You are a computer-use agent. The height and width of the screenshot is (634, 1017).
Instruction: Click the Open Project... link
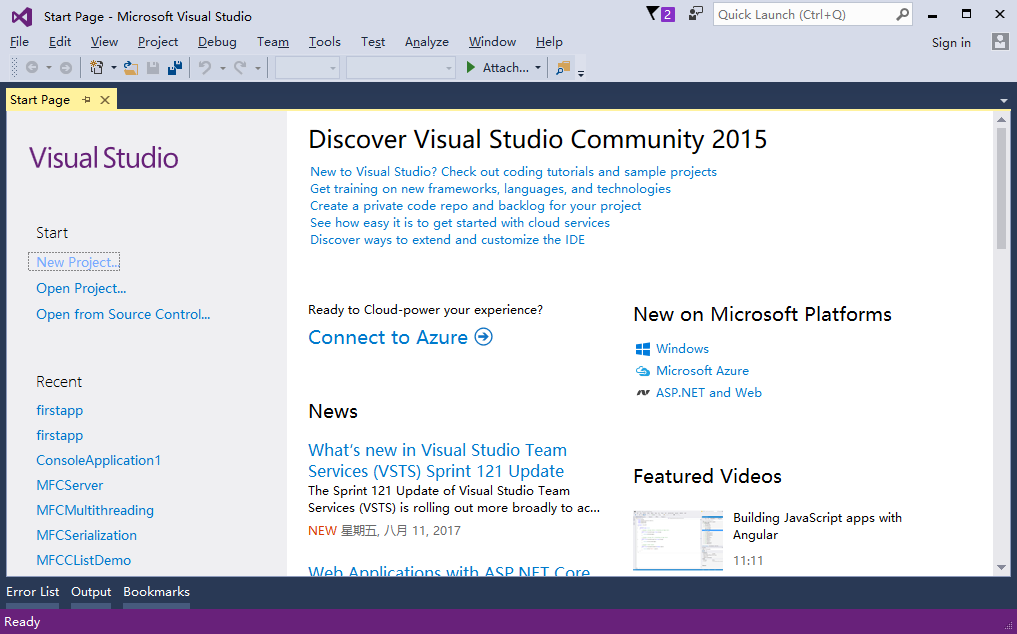click(x=81, y=288)
